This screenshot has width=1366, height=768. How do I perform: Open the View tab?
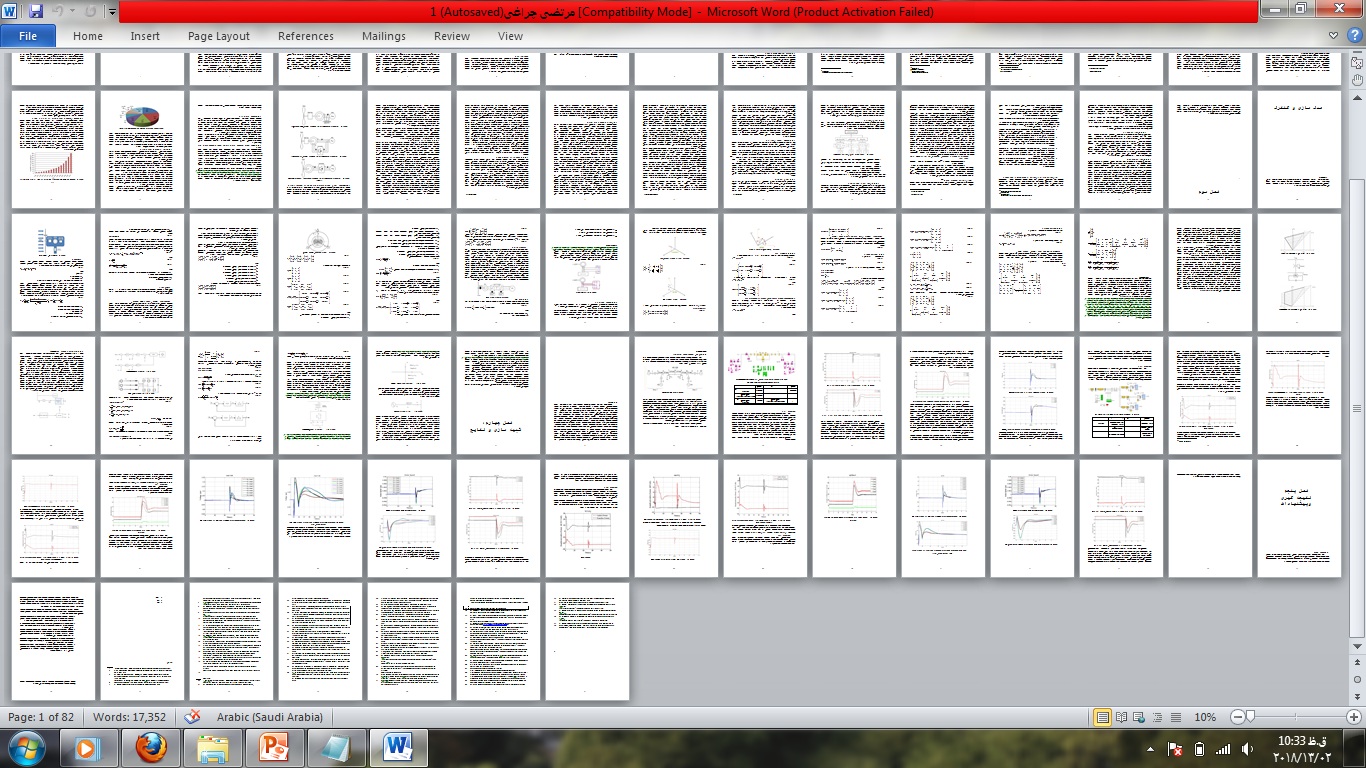tap(510, 36)
